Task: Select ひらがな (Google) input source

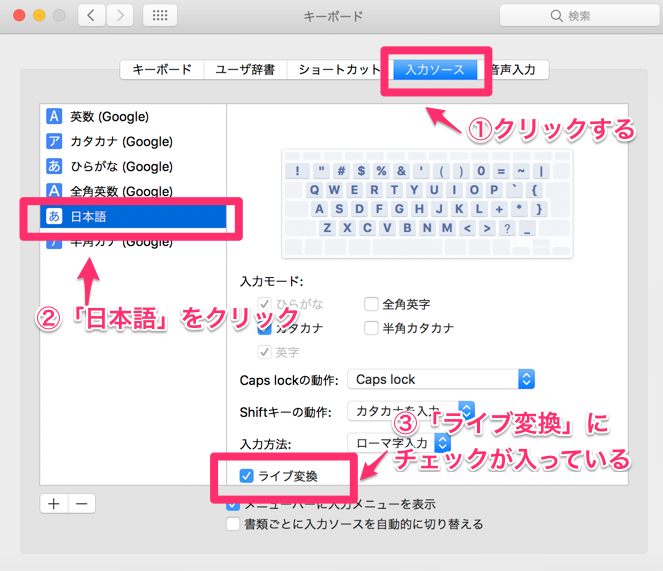Action: click(x=120, y=166)
